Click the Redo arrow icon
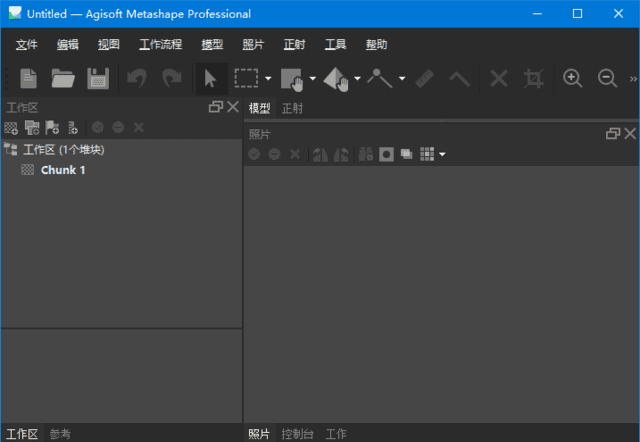640x442 pixels. pyautogui.click(x=172, y=78)
